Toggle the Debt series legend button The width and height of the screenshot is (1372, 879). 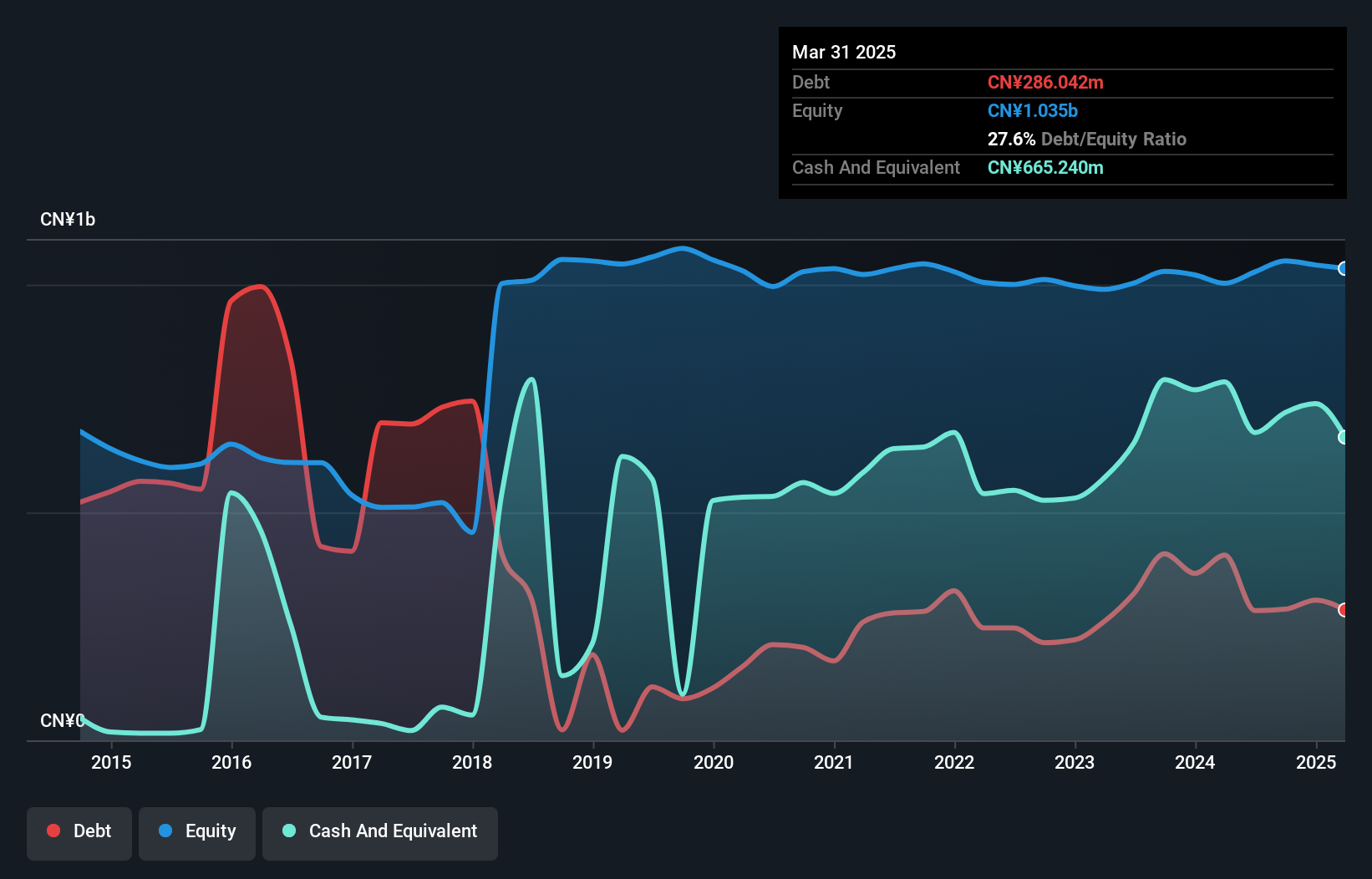point(79,833)
